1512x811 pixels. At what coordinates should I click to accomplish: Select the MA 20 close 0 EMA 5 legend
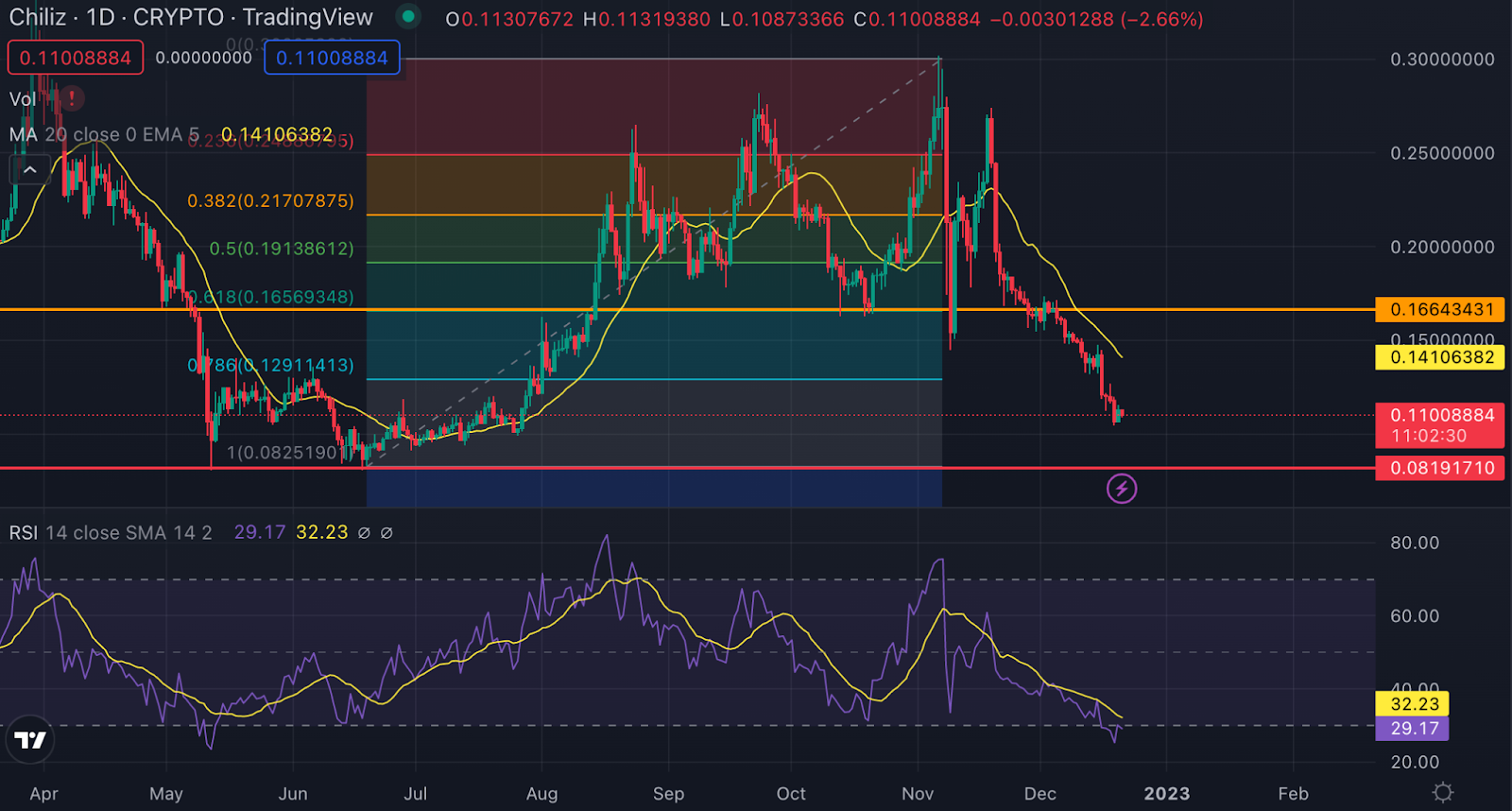click(104, 134)
